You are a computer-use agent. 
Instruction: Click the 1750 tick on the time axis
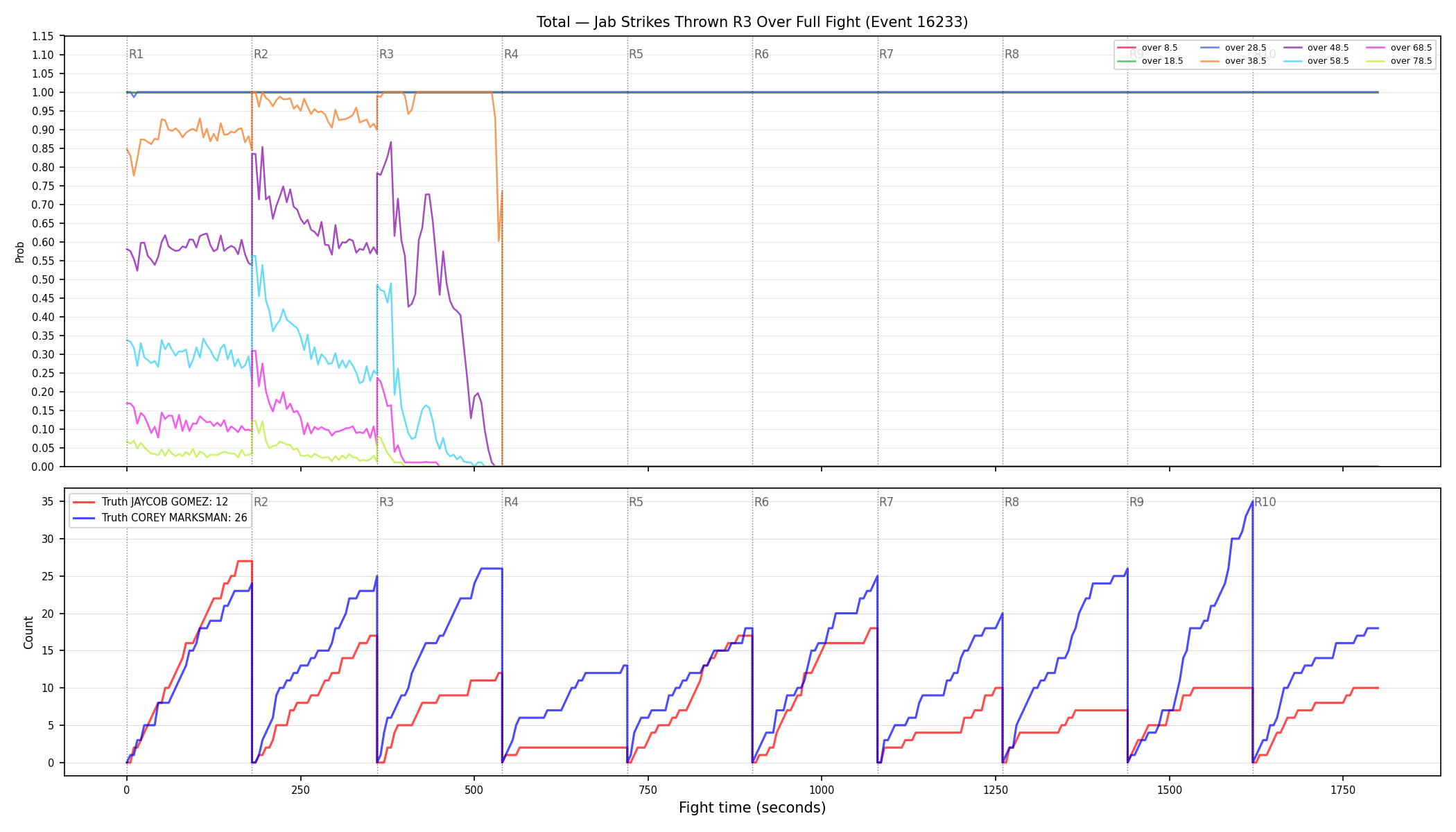coord(1343,790)
